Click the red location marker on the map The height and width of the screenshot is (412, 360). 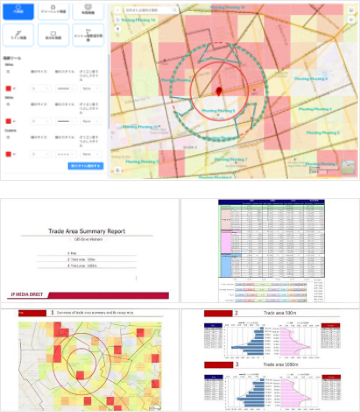(219, 91)
